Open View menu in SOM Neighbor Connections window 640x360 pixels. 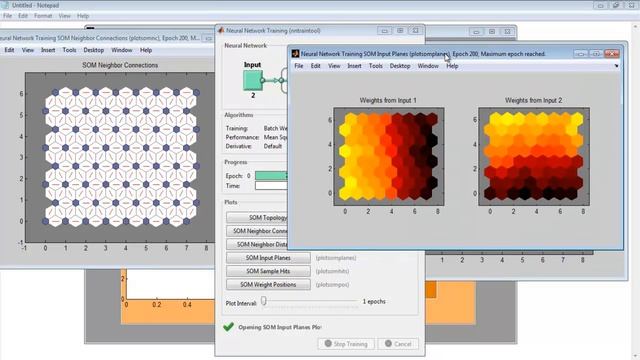pyautogui.click(x=28, y=50)
